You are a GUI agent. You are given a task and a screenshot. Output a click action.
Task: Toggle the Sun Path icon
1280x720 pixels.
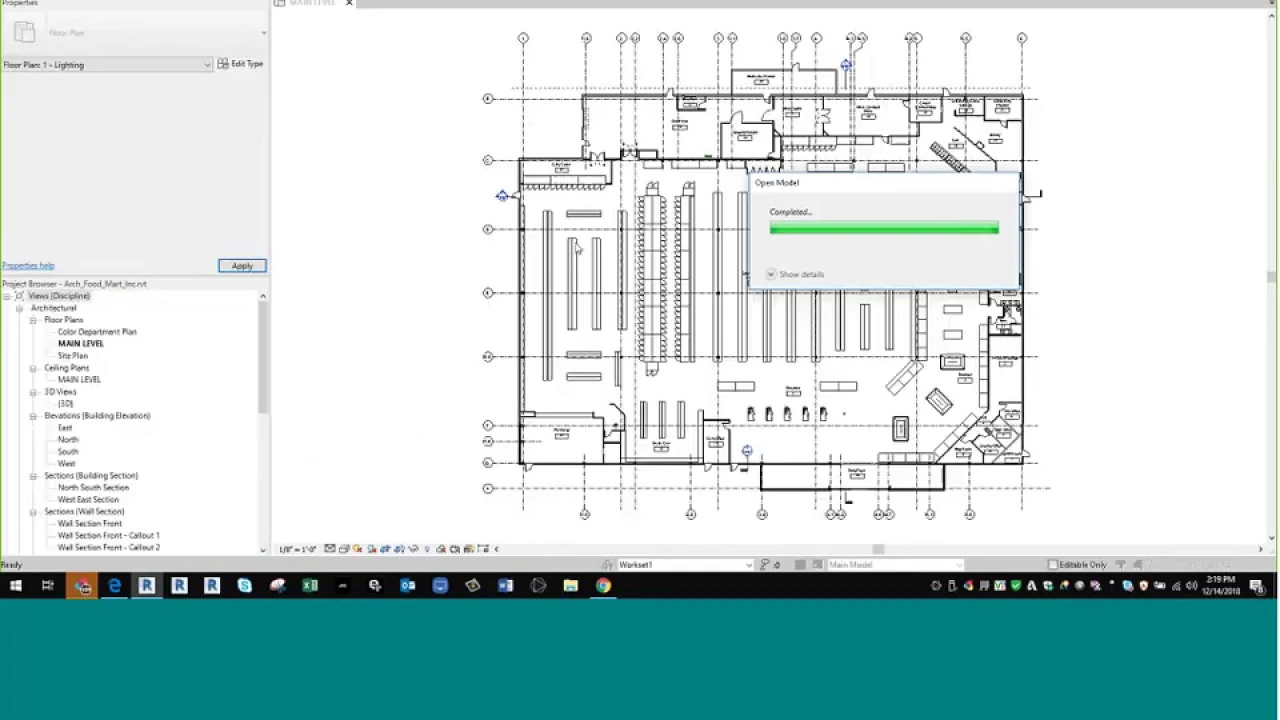358,549
